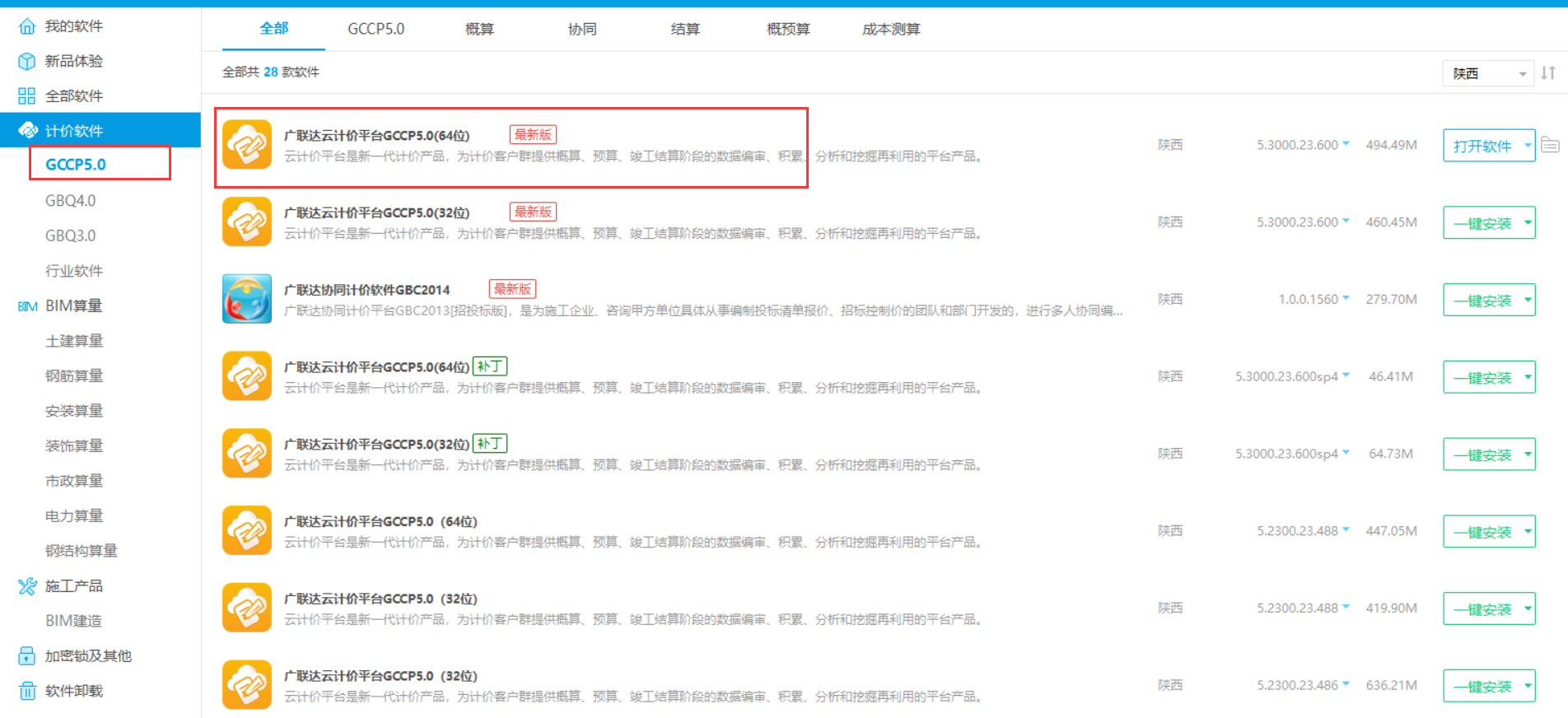Click app icon of the 447.05M row
This screenshot has height=718, width=1568.
(x=247, y=530)
